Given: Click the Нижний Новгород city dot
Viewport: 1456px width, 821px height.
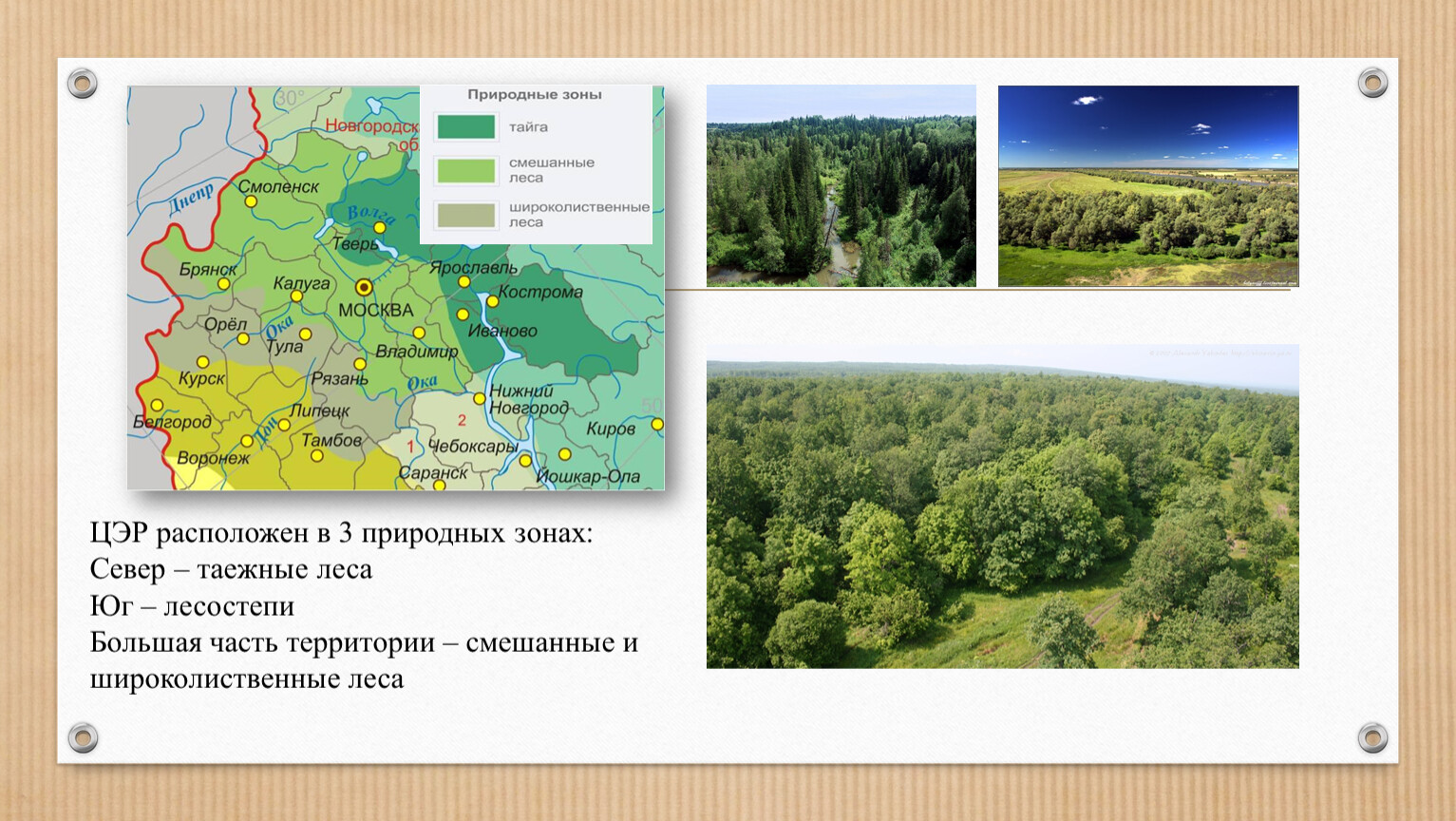Looking at the screenshot, I should [x=480, y=399].
